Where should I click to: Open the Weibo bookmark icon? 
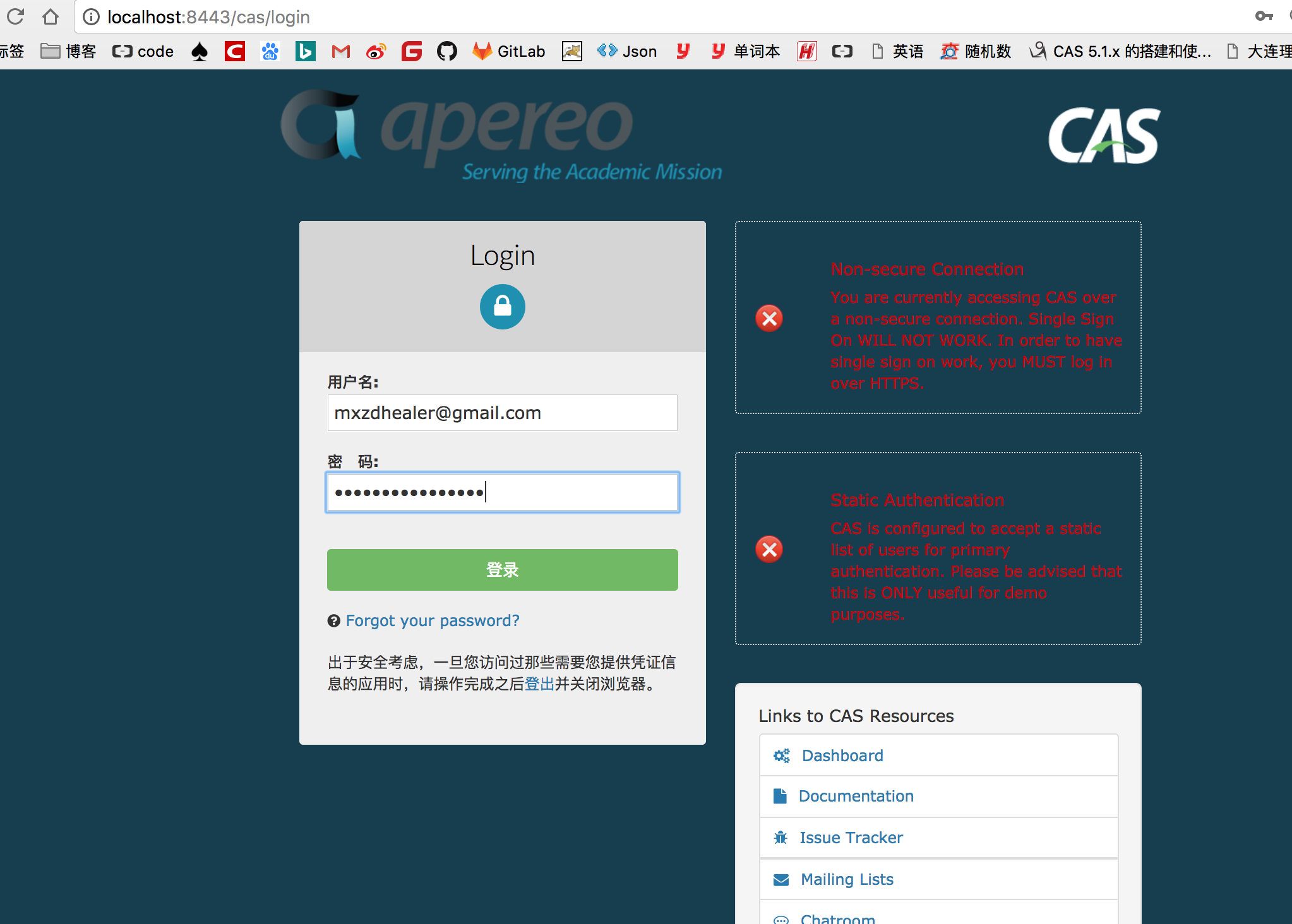click(376, 51)
